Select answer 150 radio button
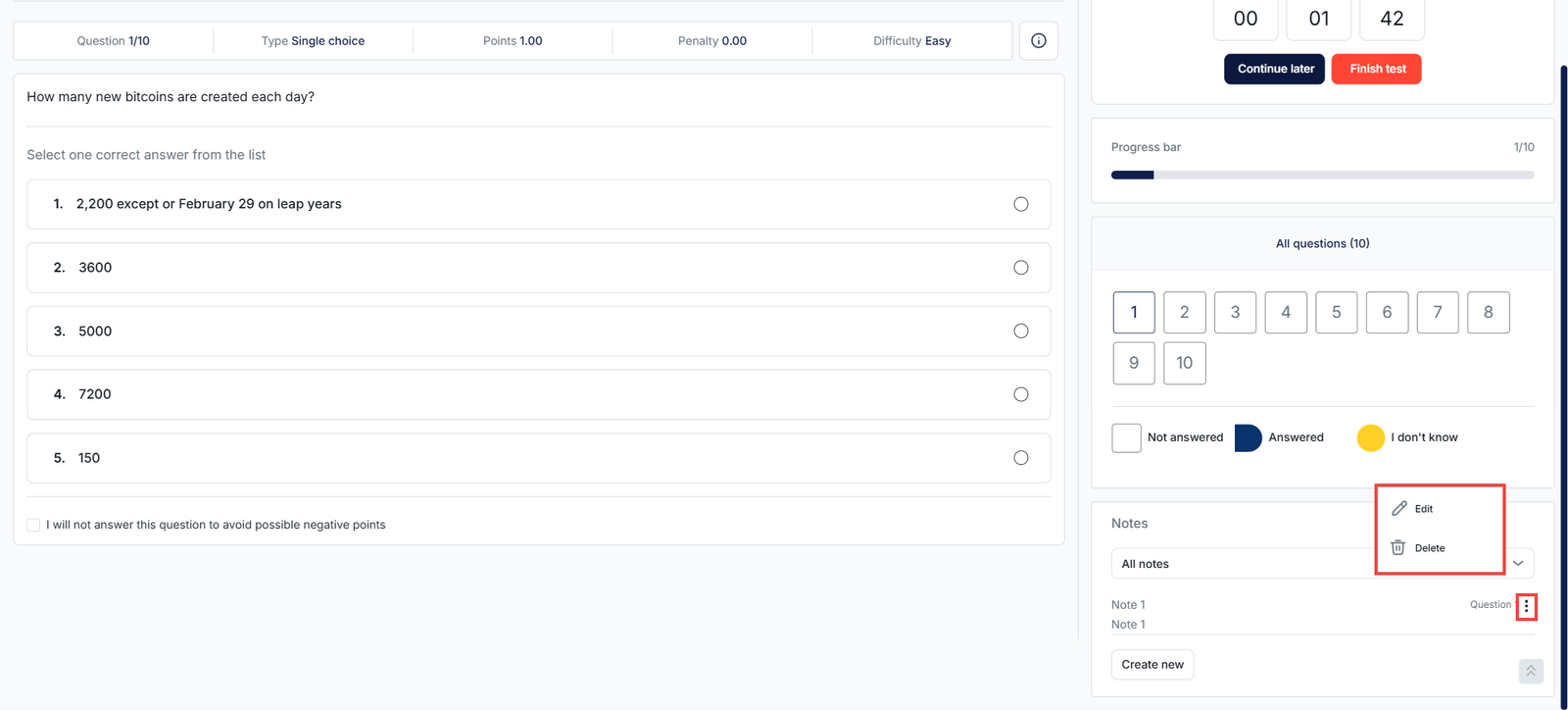Viewport: 1568px width, 710px height. (x=1020, y=458)
